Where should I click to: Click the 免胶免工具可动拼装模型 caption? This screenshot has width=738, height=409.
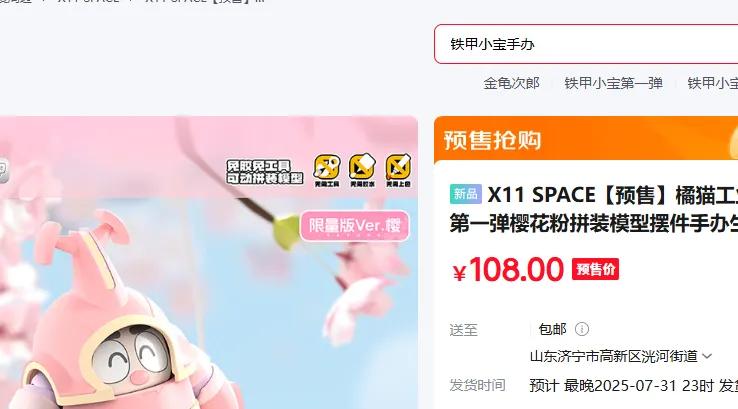click(x=265, y=171)
